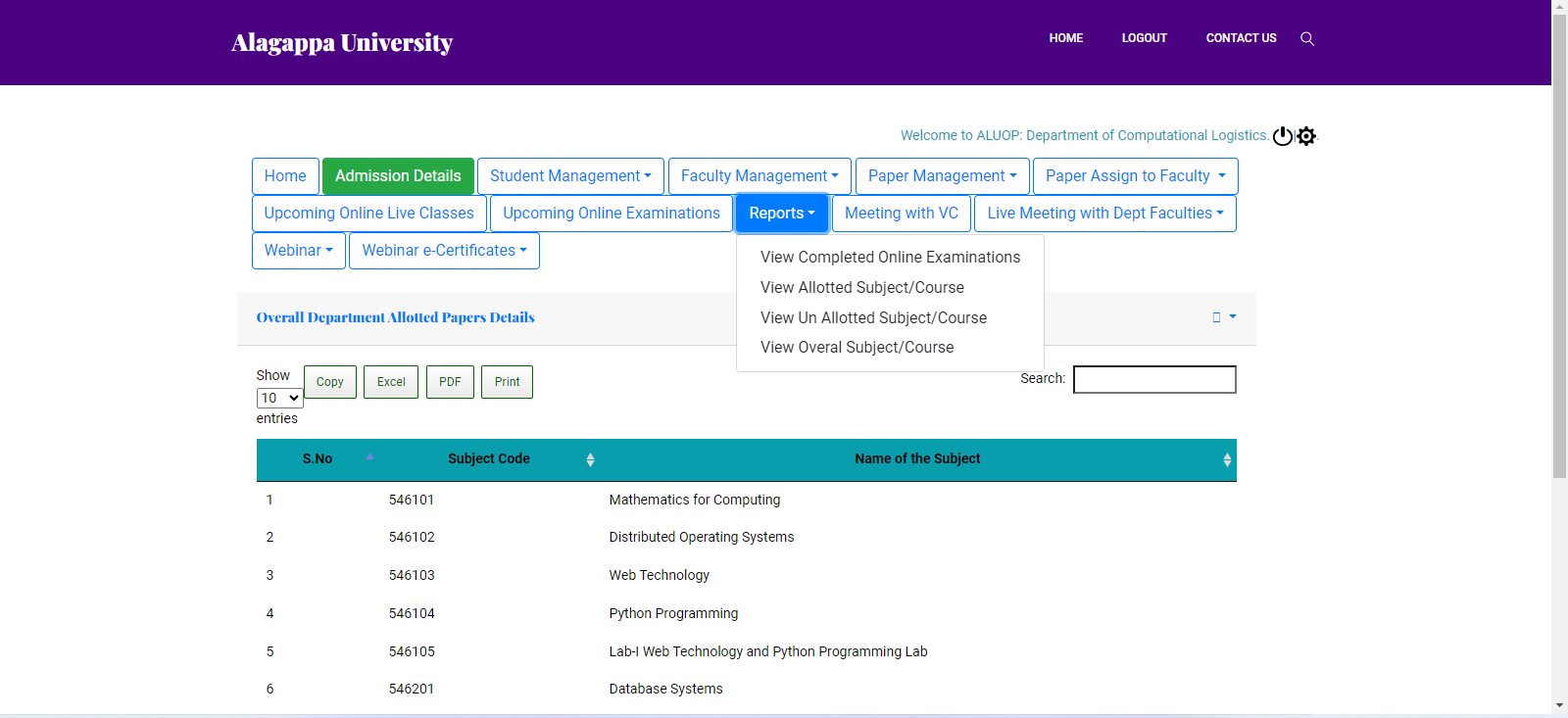
Task: Export table as PDF
Action: point(450,382)
